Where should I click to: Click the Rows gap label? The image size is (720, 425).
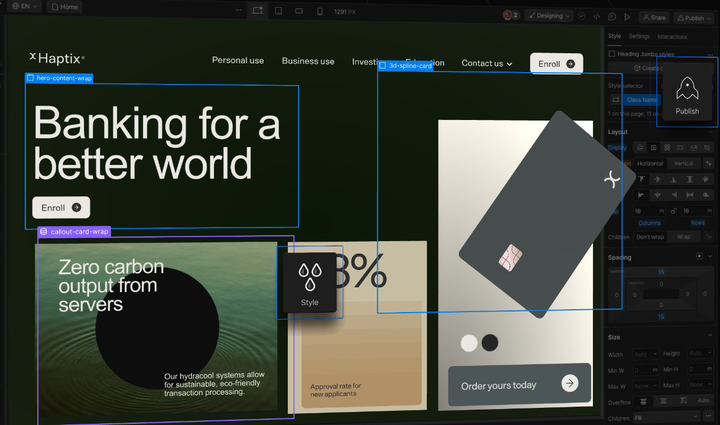pos(697,223)
